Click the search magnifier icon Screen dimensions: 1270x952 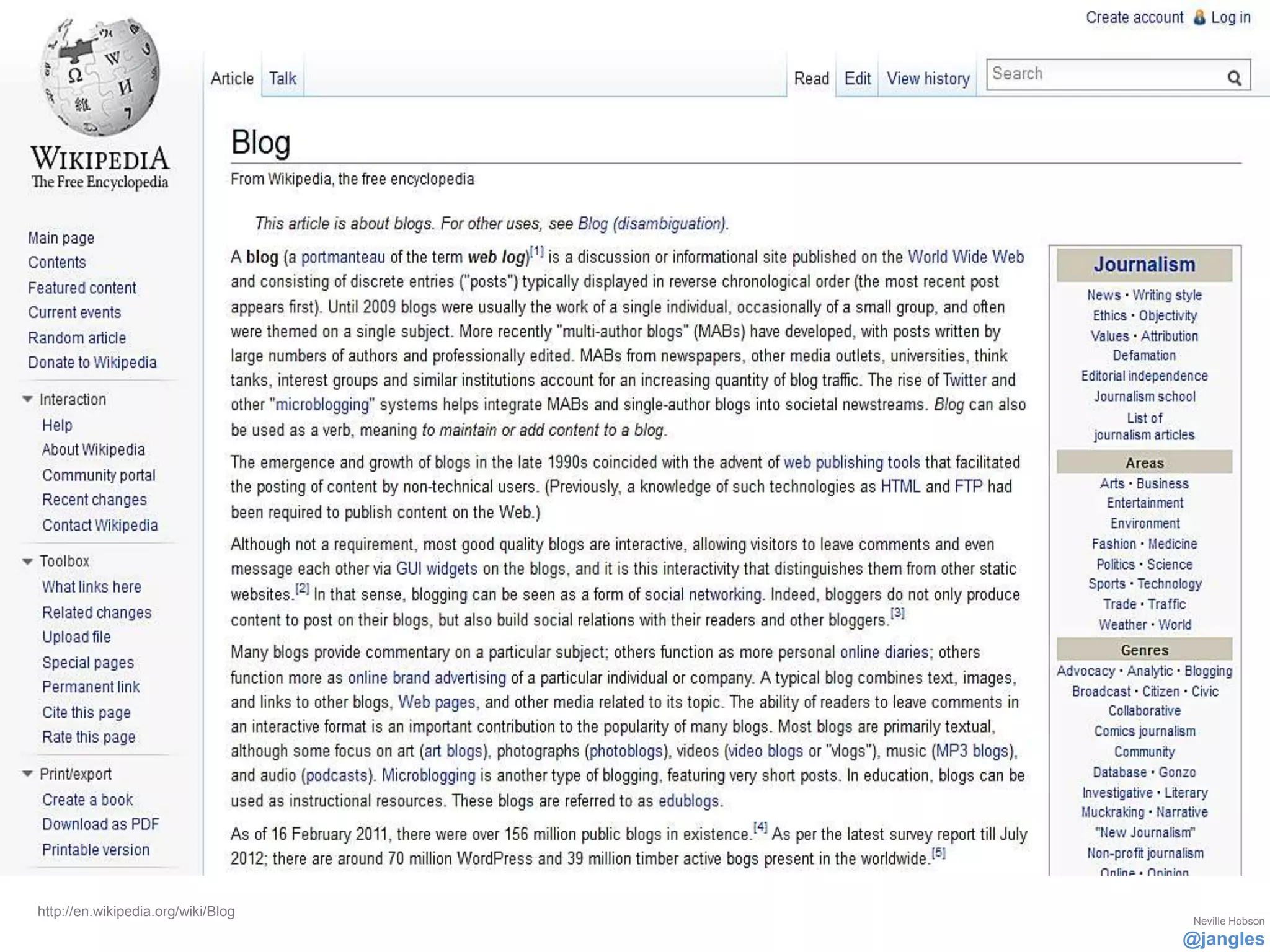pos(1234,77)
